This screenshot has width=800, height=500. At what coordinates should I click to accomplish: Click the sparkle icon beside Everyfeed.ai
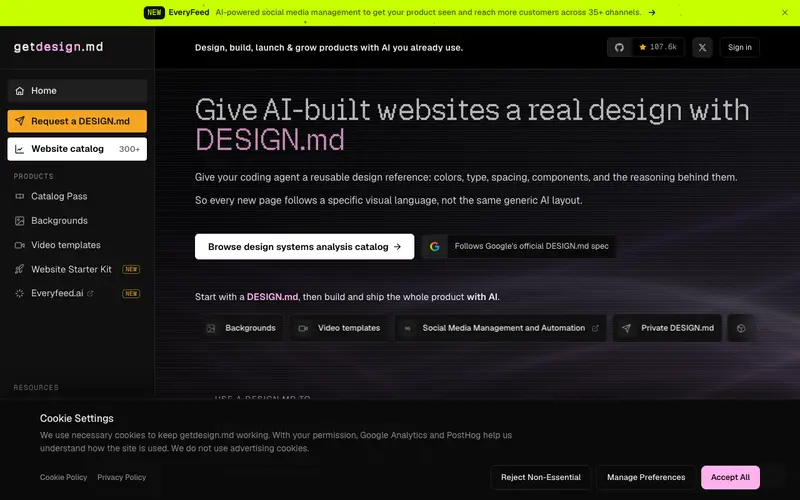coord(19,293)
